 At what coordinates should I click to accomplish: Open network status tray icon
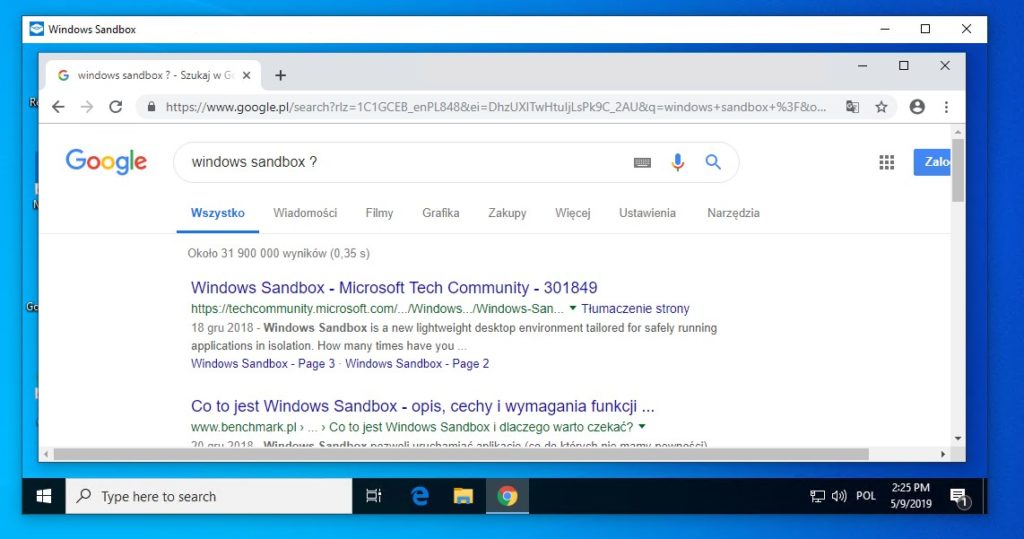coord(817,497)
